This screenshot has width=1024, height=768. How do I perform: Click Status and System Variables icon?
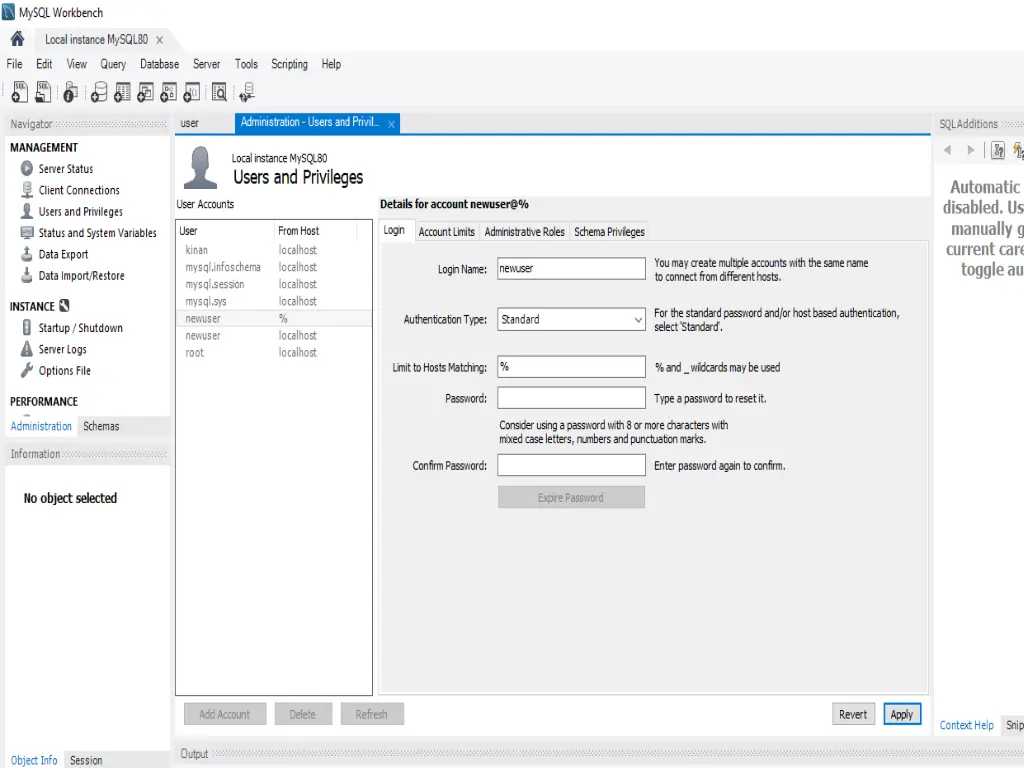click(27, 232)
